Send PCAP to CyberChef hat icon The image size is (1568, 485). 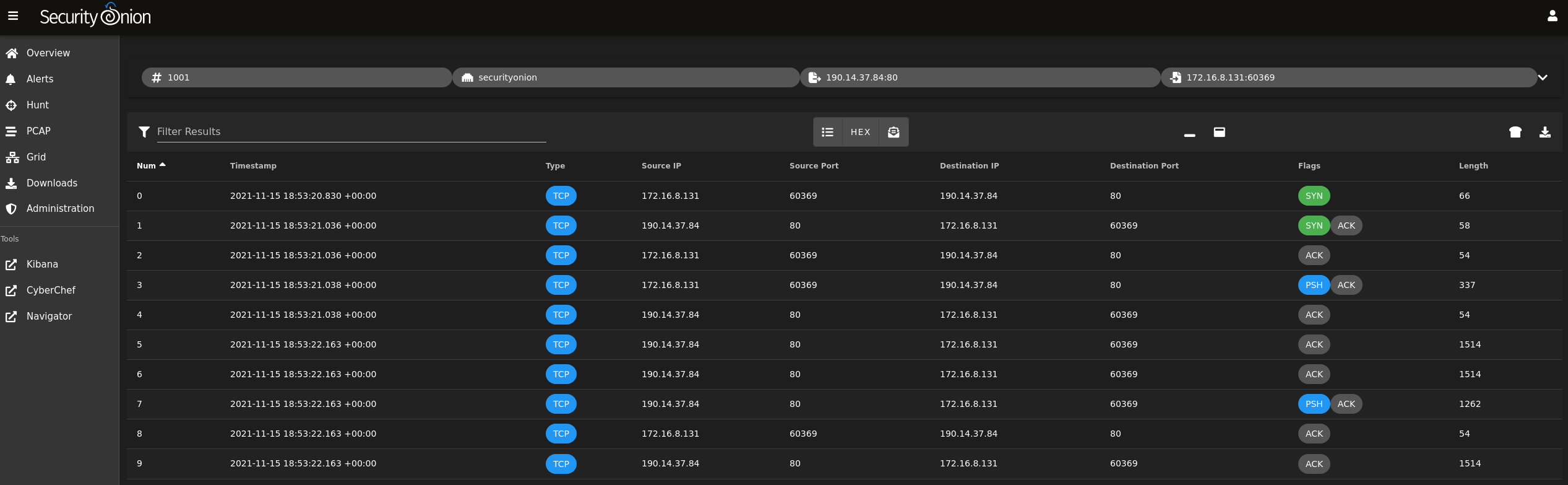pos(1515,132)
